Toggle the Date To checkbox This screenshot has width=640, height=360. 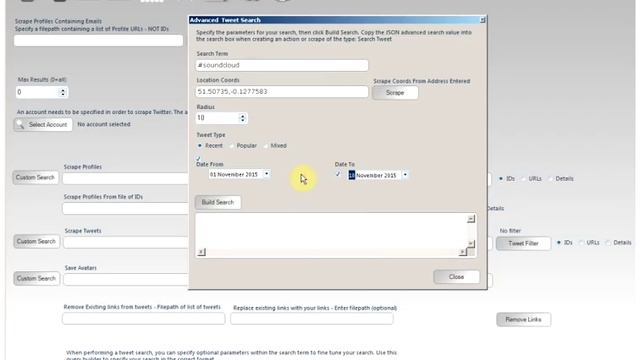[338, 174]
